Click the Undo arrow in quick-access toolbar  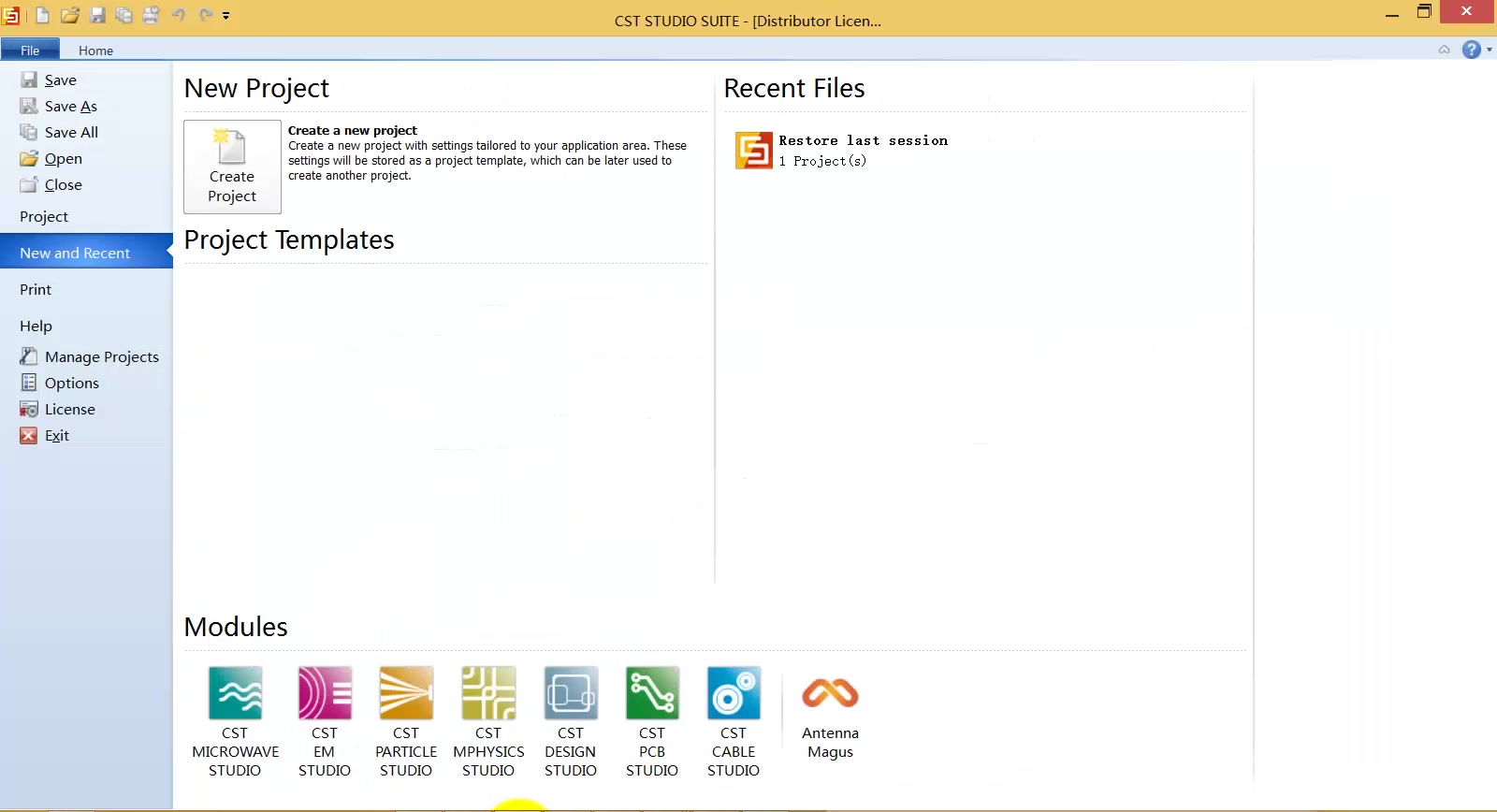coord(179,15)
